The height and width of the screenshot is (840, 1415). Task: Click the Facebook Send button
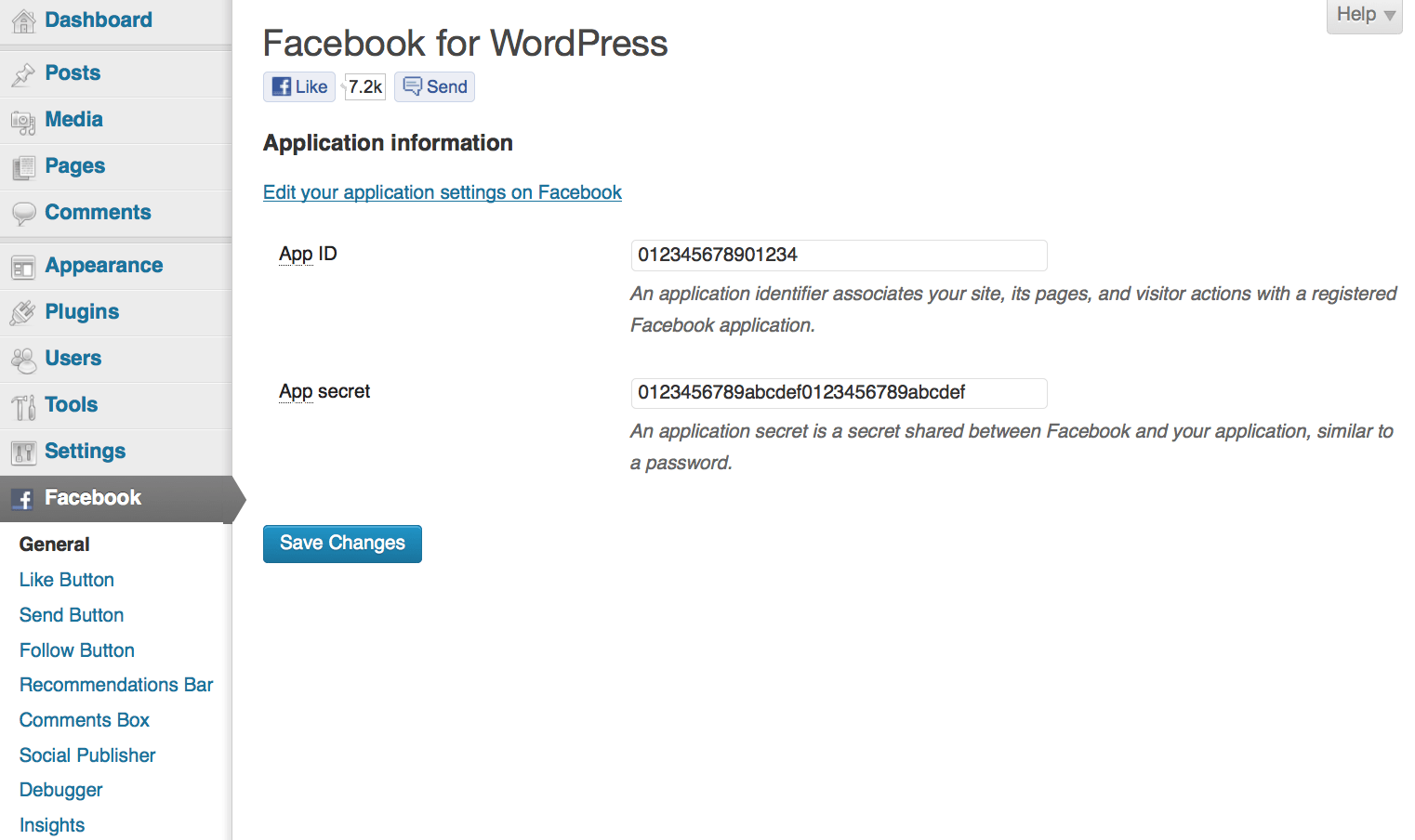[x=434, y=86]
